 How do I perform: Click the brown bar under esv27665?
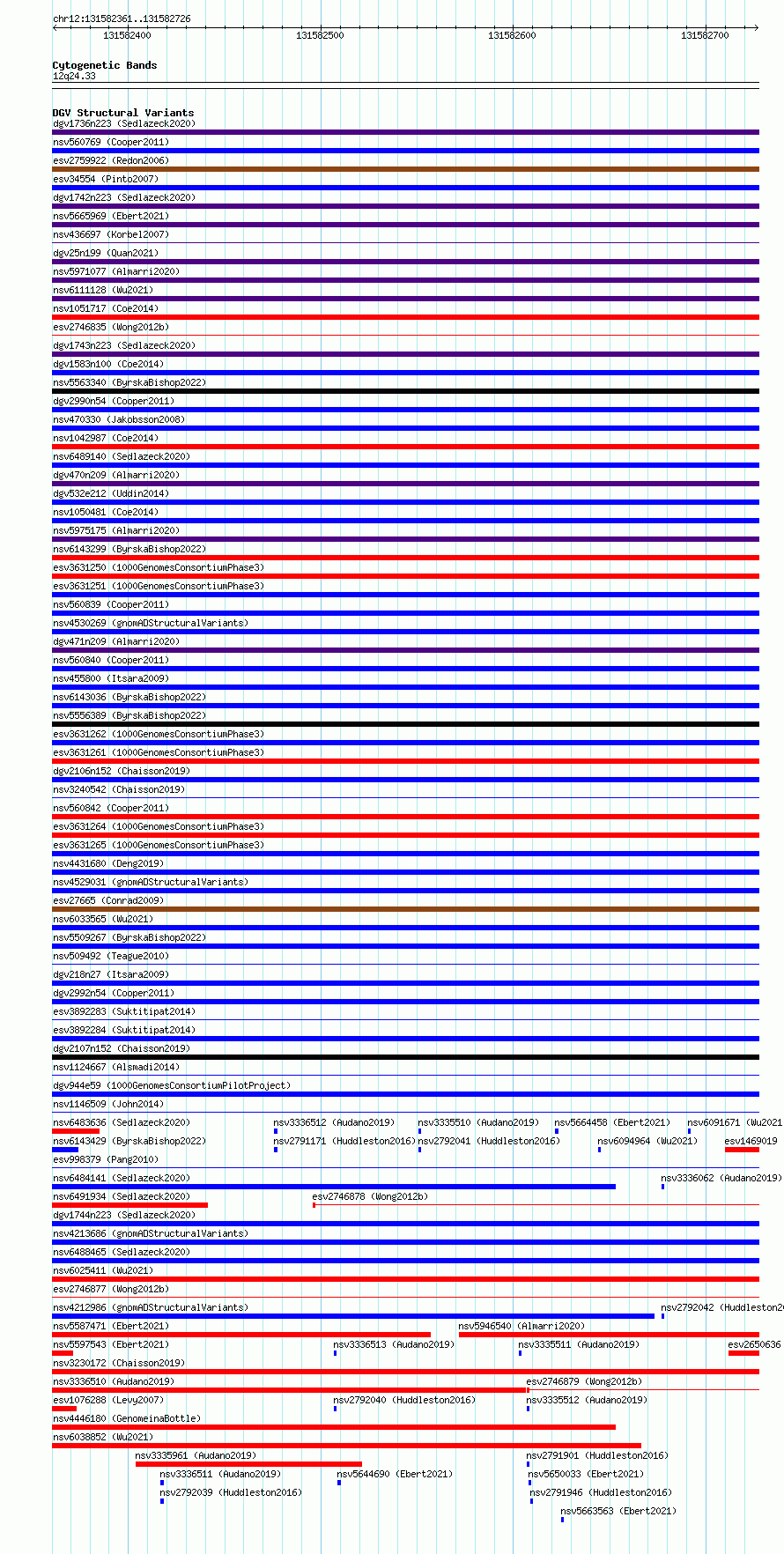coord(405,909)
